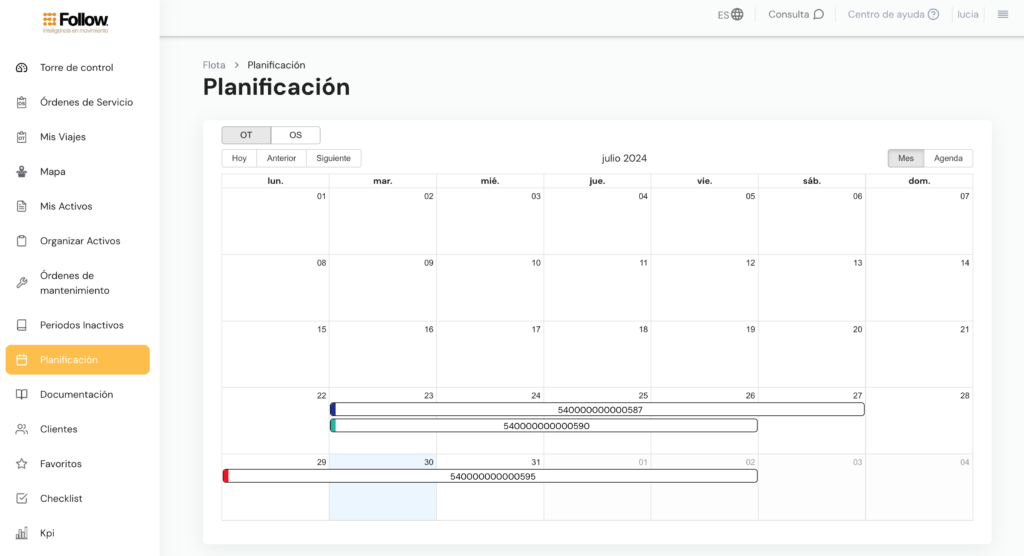Screen dimensions: 1024x556
Task: Click the Documentación book icon
Action: [x=21, y=395]
